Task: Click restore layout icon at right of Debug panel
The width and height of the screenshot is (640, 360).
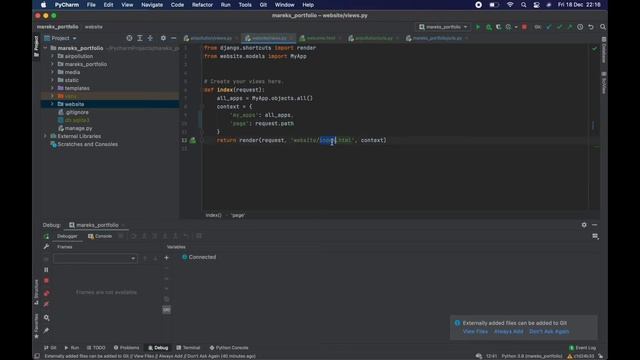Action: tap(595, 236)
